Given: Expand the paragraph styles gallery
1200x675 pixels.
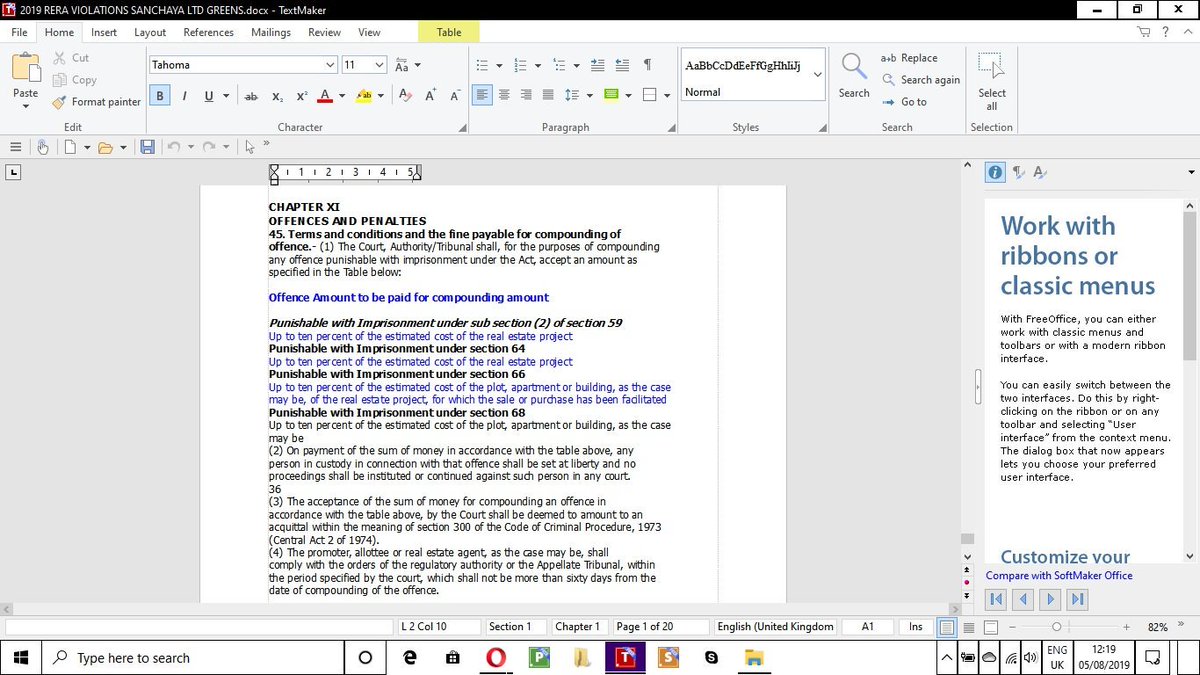Looking at the screenshot, I should tap(817, 75).
